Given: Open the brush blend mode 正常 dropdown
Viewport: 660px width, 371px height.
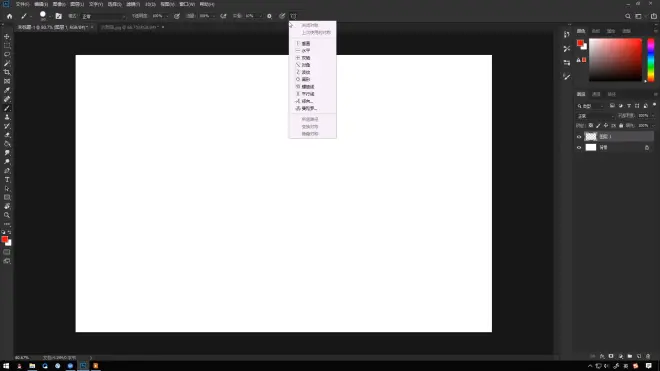Looking at the screenshot, I should coord(103,16).
